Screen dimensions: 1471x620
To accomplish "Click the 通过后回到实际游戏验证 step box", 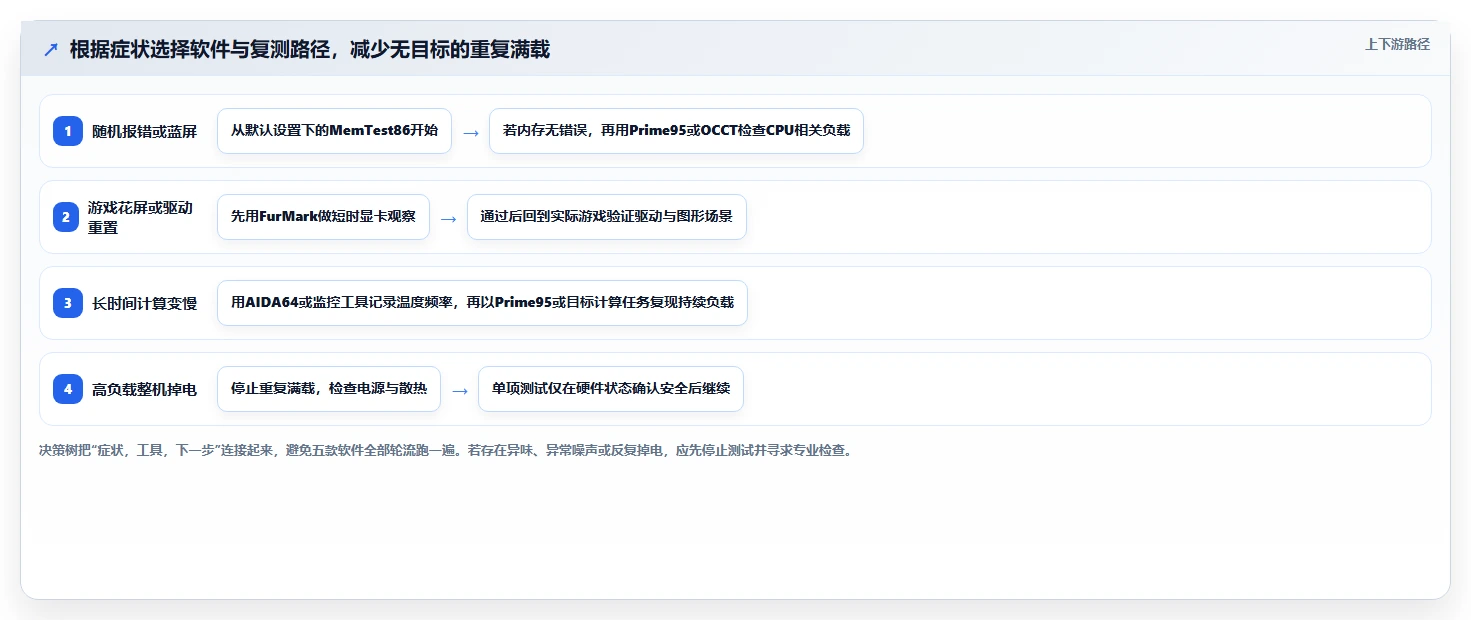I will pos(607,217).
